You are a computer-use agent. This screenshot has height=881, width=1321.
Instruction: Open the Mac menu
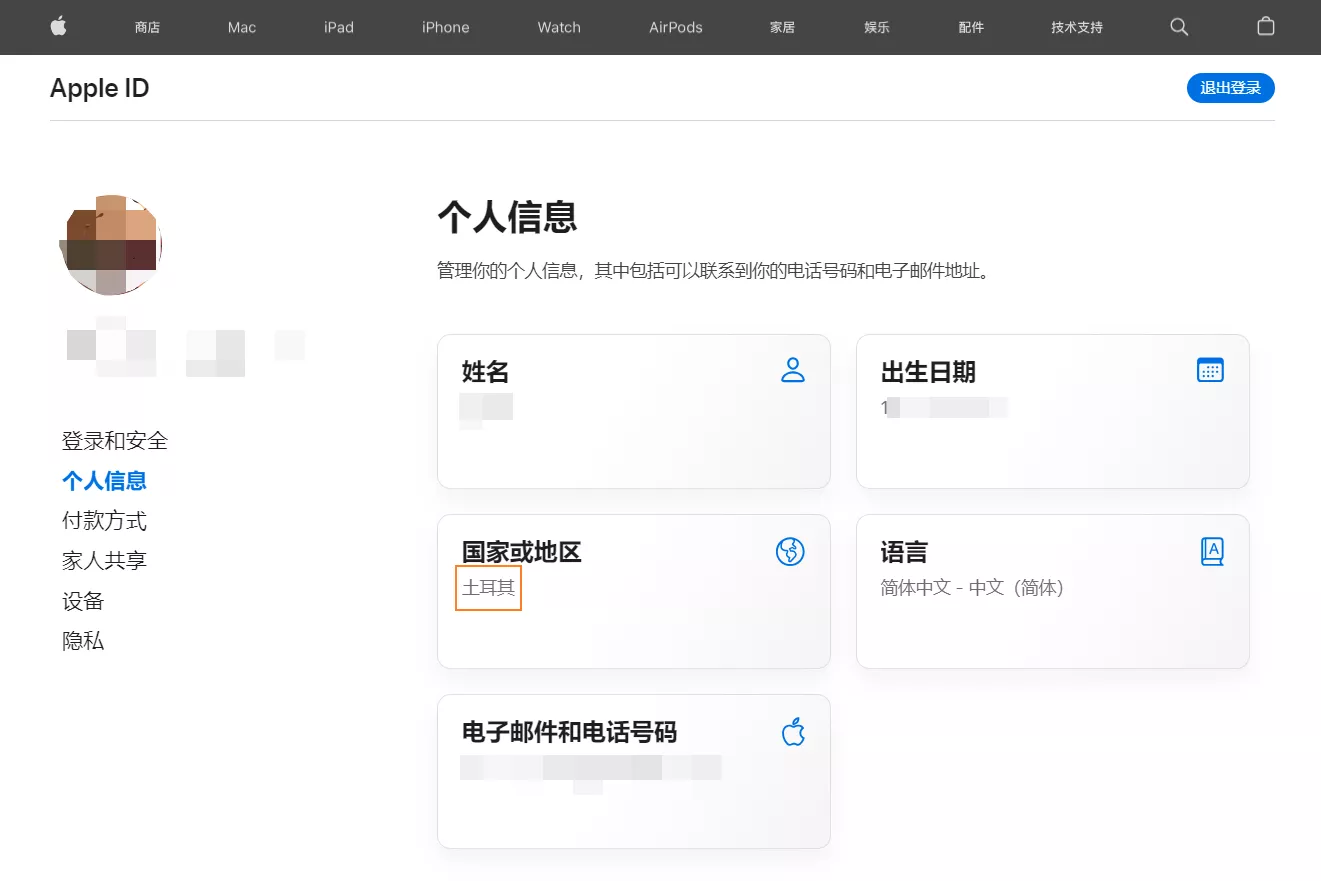tap(242, 27)
